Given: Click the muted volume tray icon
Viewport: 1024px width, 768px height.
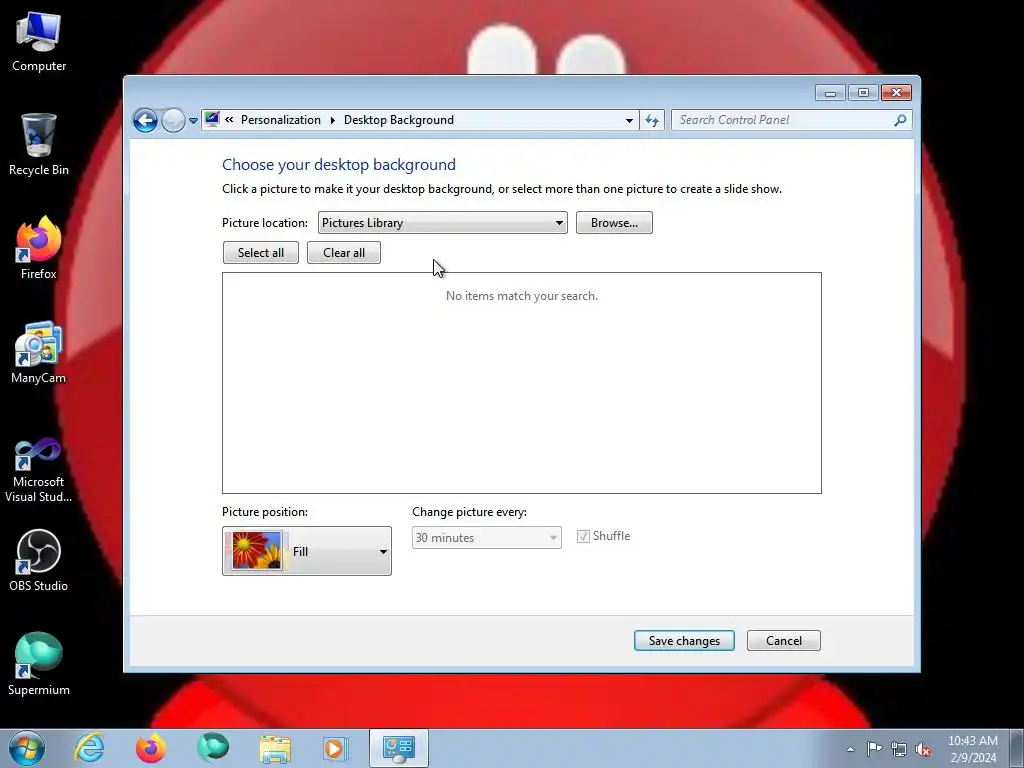Looking at the screenshot, I should coord(923,749).
